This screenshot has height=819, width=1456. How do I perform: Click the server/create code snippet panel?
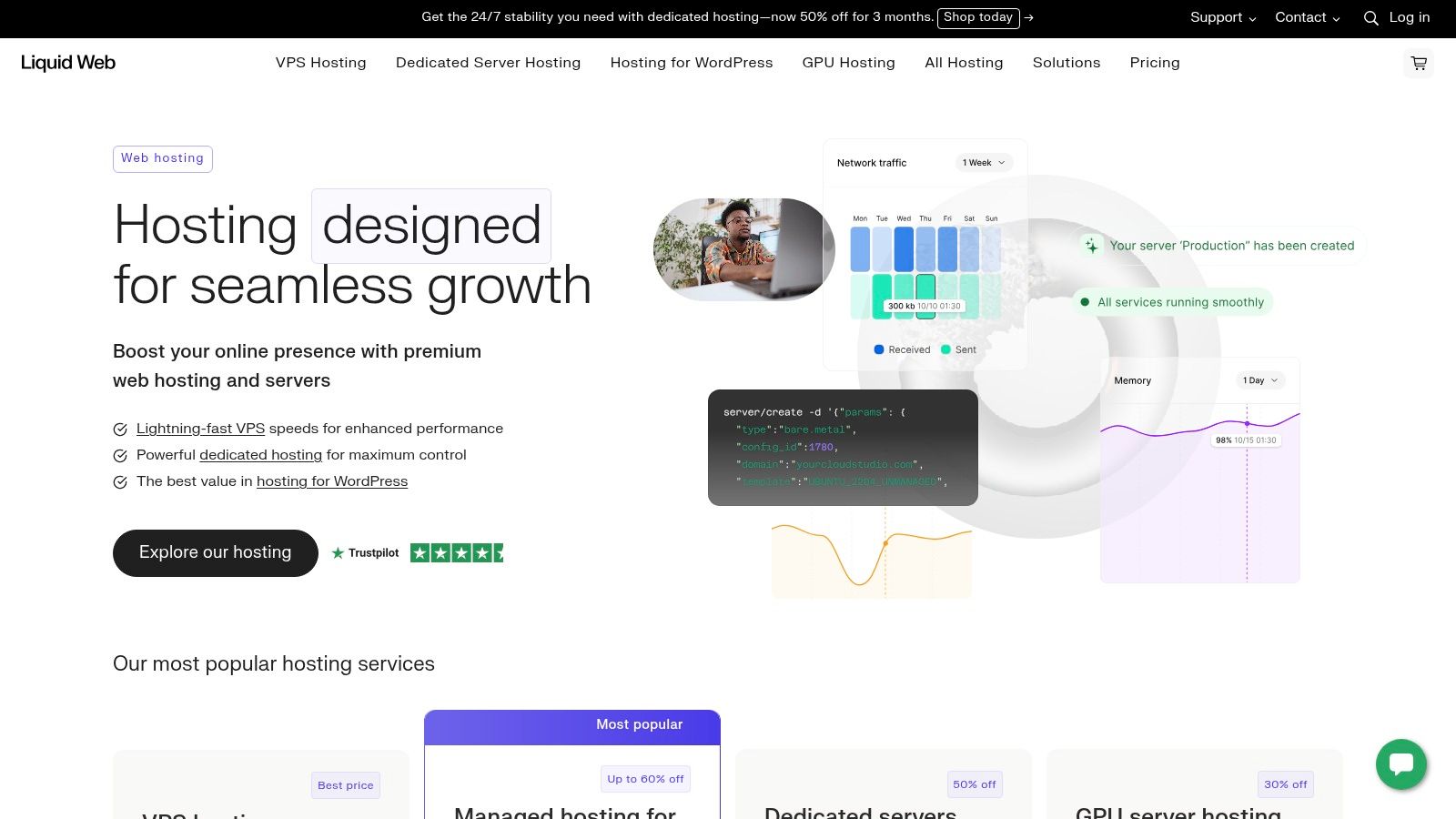pyautogui.click(x=843, y=448)
